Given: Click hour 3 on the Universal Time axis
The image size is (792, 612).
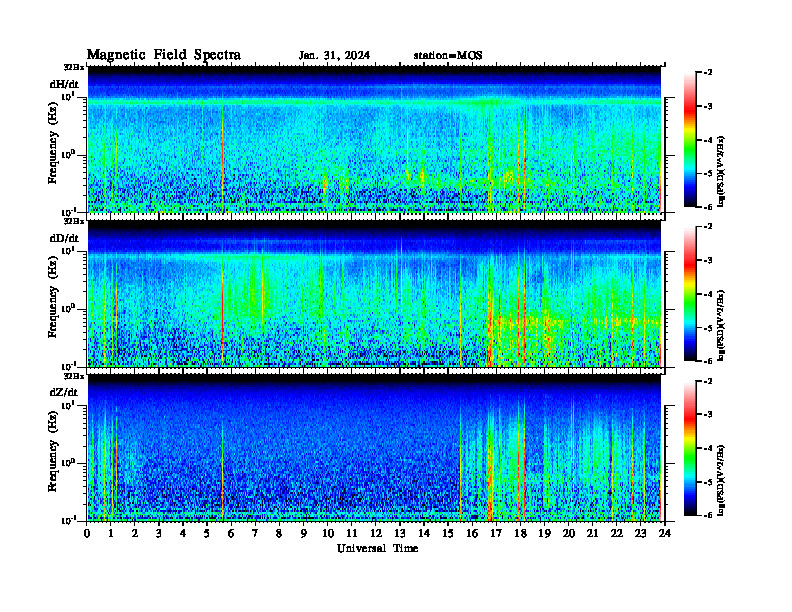Looking at the screenshot, I should pos(159,534).
